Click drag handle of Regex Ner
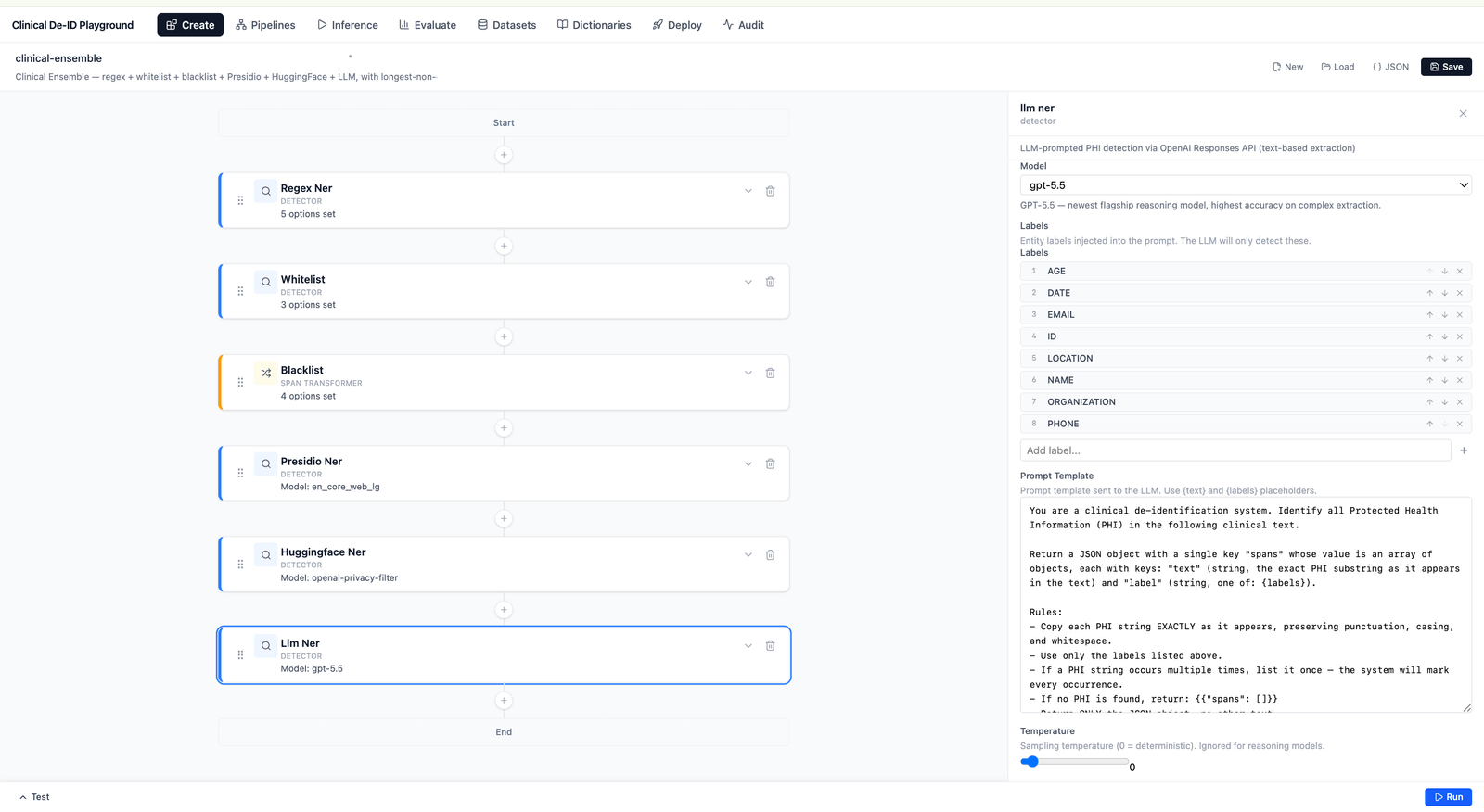This screenshot has height=812, width=1484. 240,200
